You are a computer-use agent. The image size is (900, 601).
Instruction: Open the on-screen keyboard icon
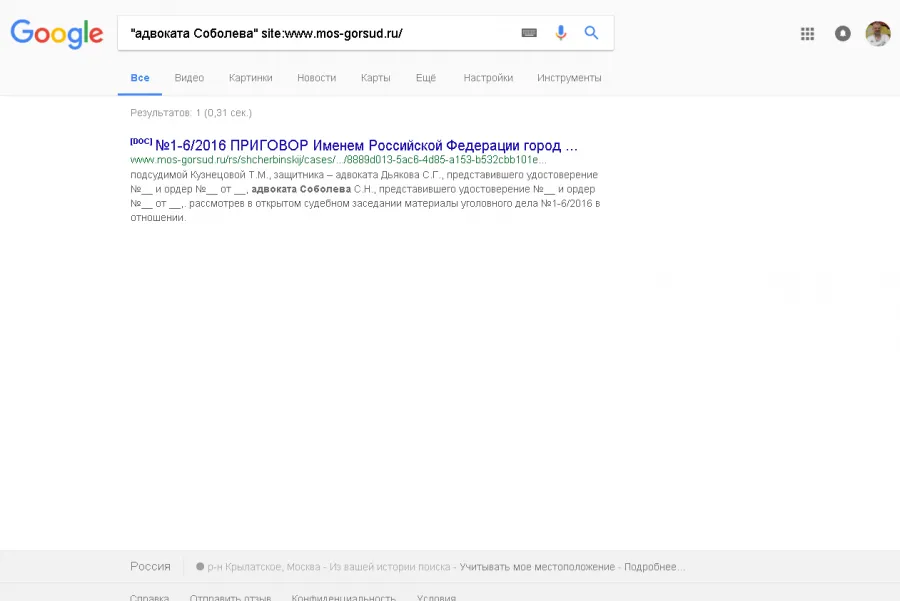tap(529, 33)
